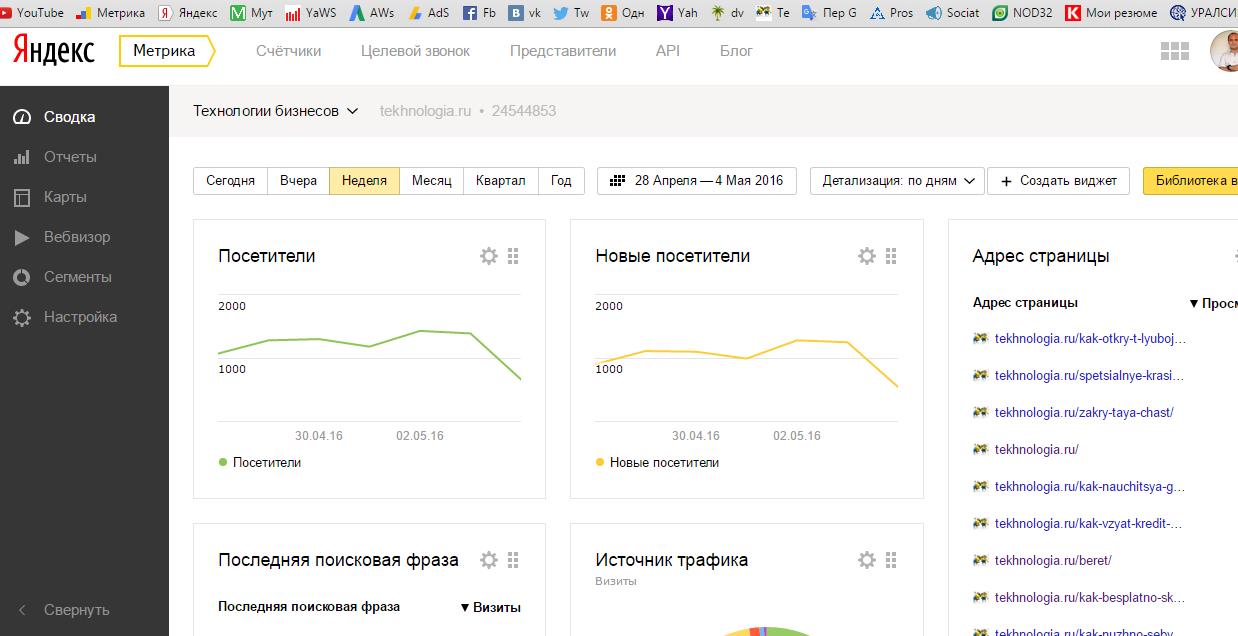Open the Библиотека widgets button

[x=1190, y=181]
